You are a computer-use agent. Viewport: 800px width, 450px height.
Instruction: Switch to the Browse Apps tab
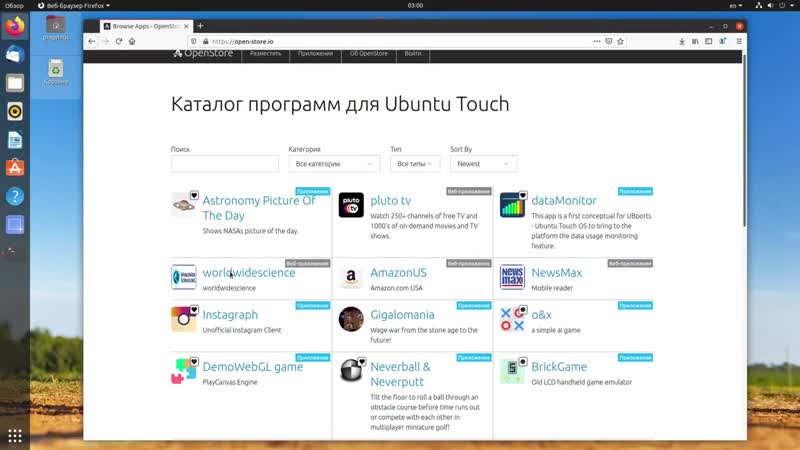(145, 26)
